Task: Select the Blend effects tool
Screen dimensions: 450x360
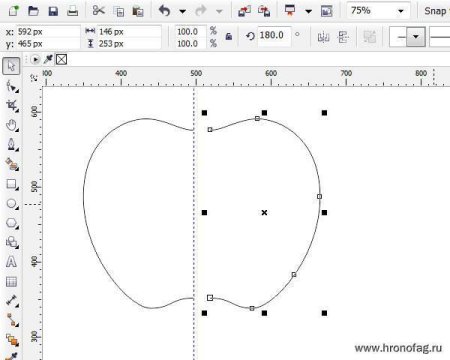Action: pyautogui.click(x=12, y=340)
